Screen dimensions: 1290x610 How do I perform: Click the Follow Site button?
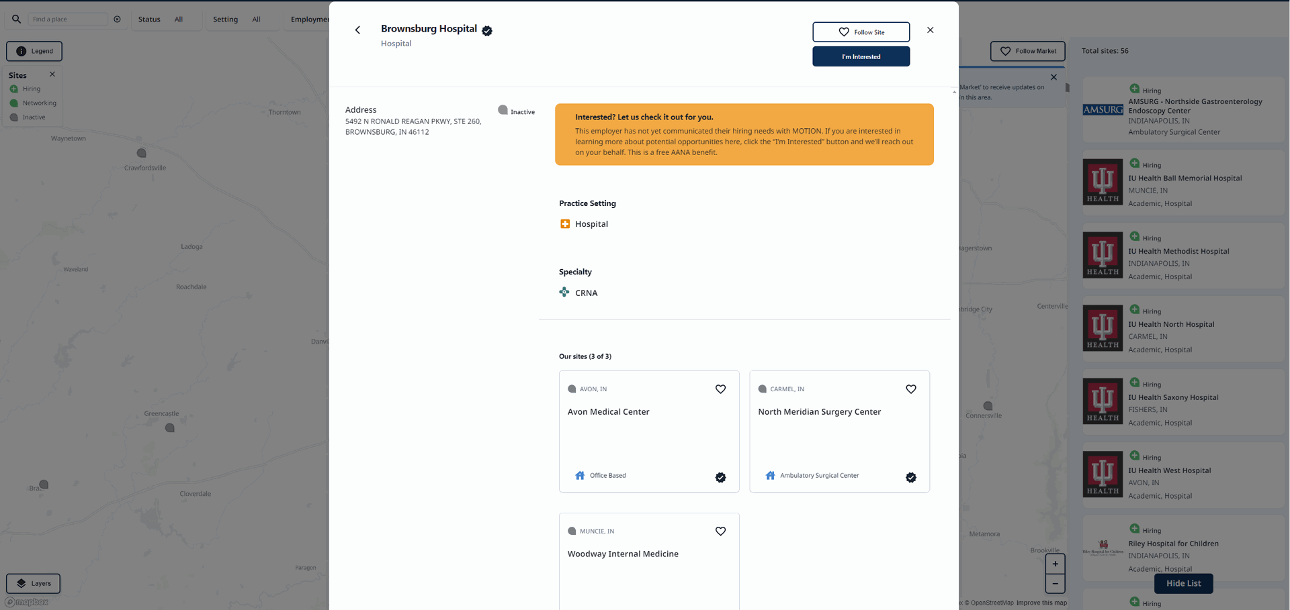pyautogui.click(x=861, y=32)
